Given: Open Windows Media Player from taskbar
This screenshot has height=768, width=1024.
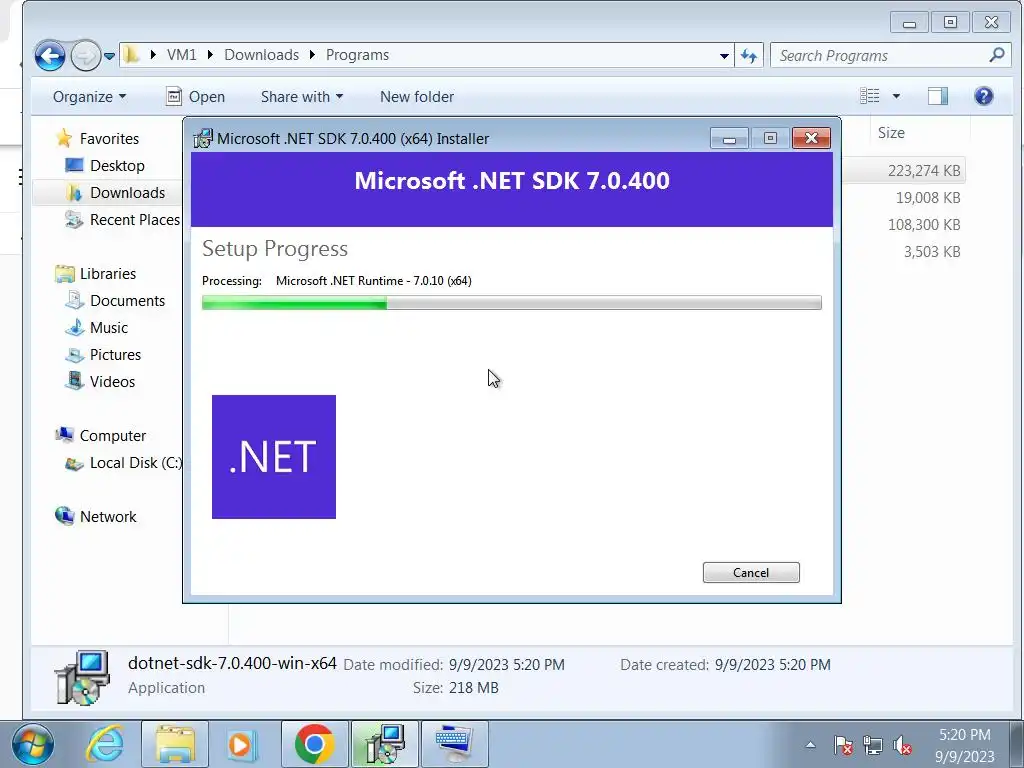Looking at the screenshot, I should click(x=242, y=744).
